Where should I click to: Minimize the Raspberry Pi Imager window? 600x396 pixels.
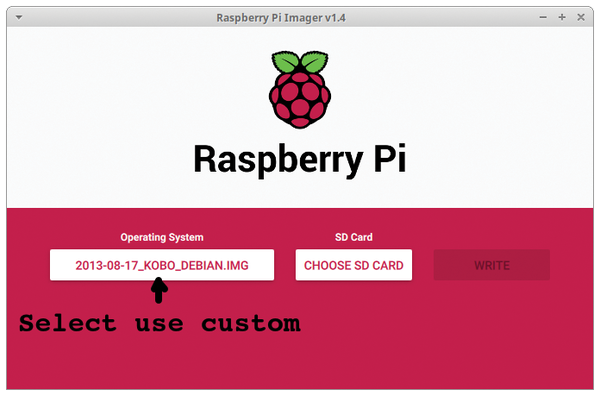tap(543, 17)
